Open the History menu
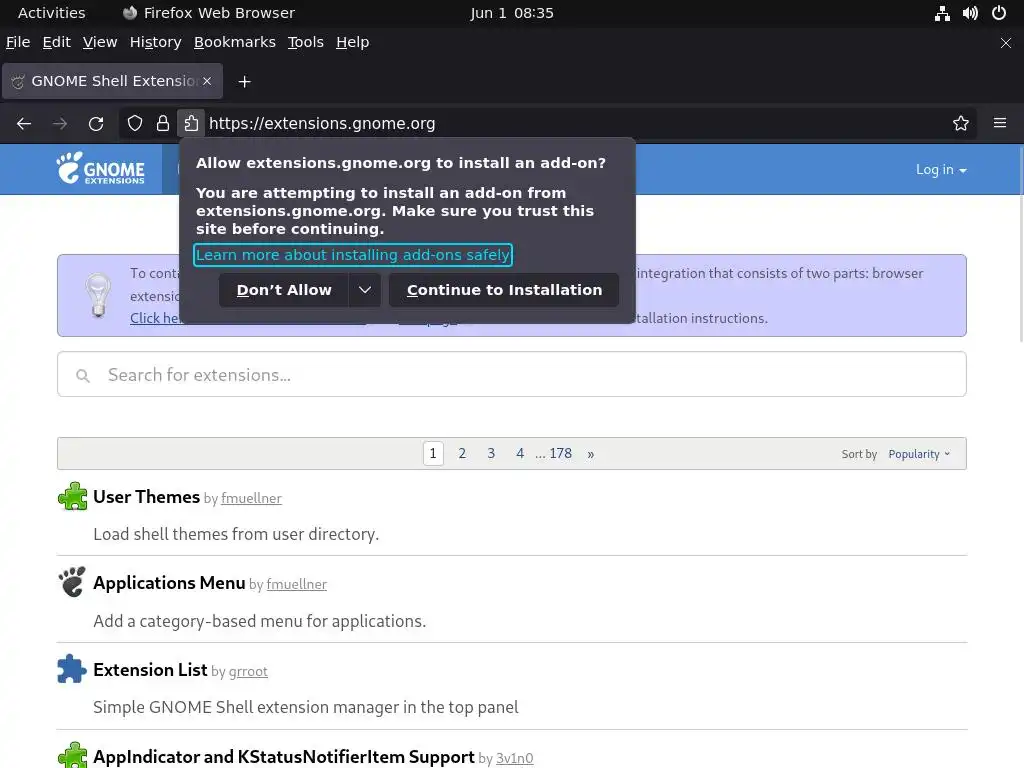The width and height of the screenshot is (1024, 768). (155, 42)
